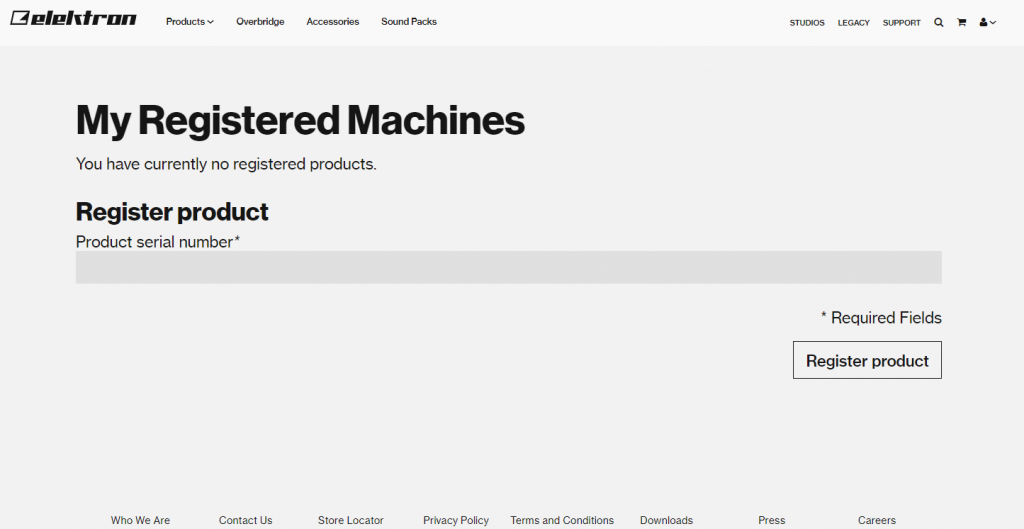Screen dimensions: 1024x529
Task: Open the shopping cart icon
Action: (x=961, y=22)
